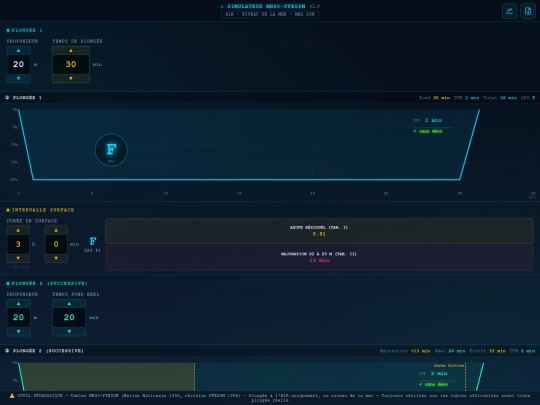Click the Plongée 1 depth value 20

(x=19, y=64)
